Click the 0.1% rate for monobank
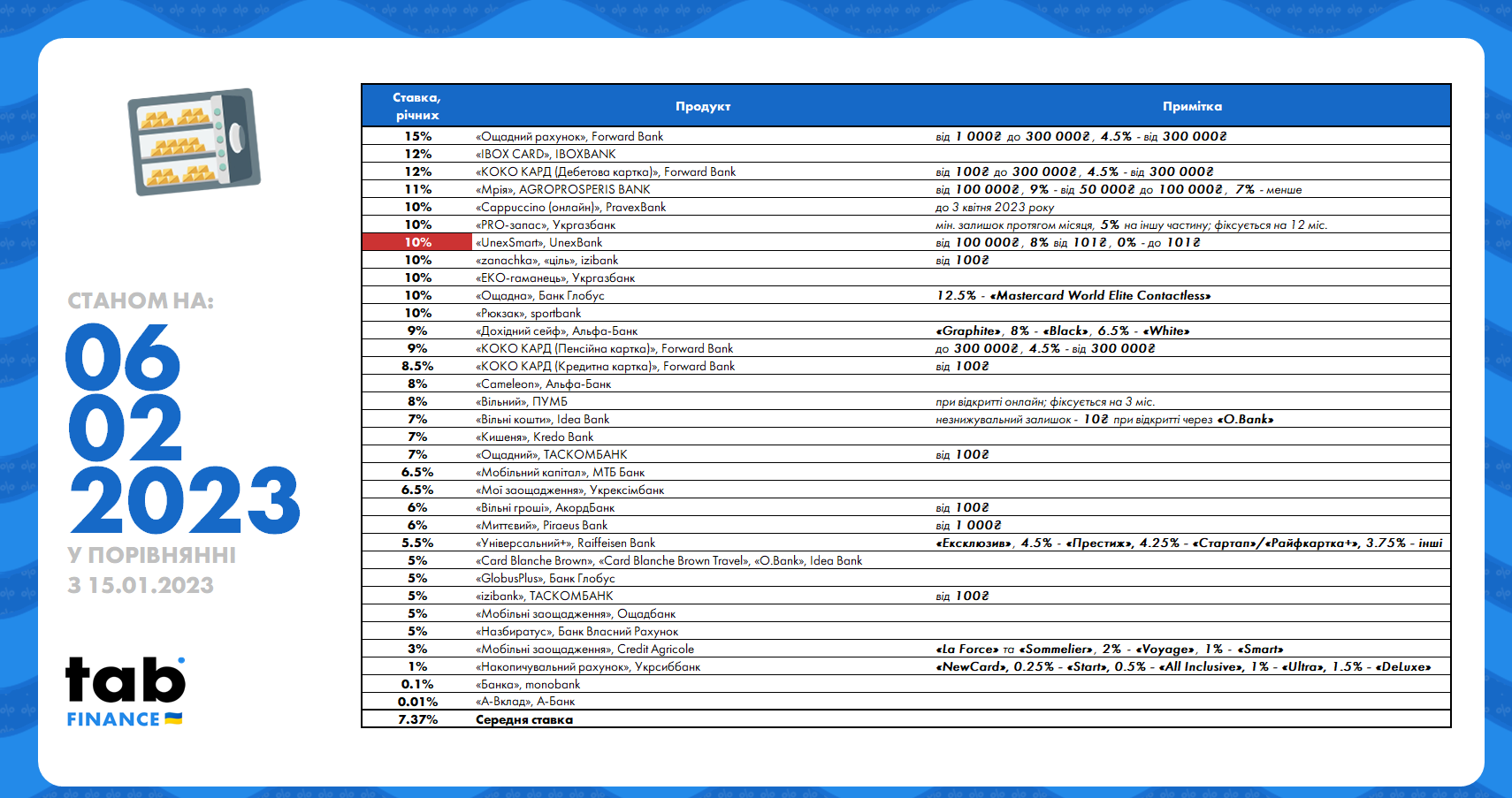The image size is (1512, 798). point(417,684)
